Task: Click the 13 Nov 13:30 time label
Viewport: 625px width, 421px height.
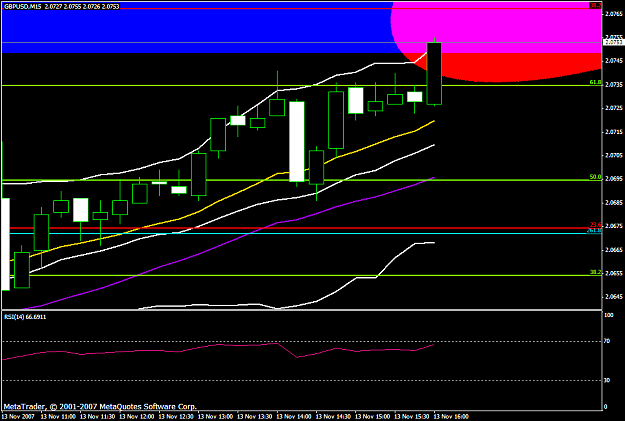Action: tap(255, 417)
